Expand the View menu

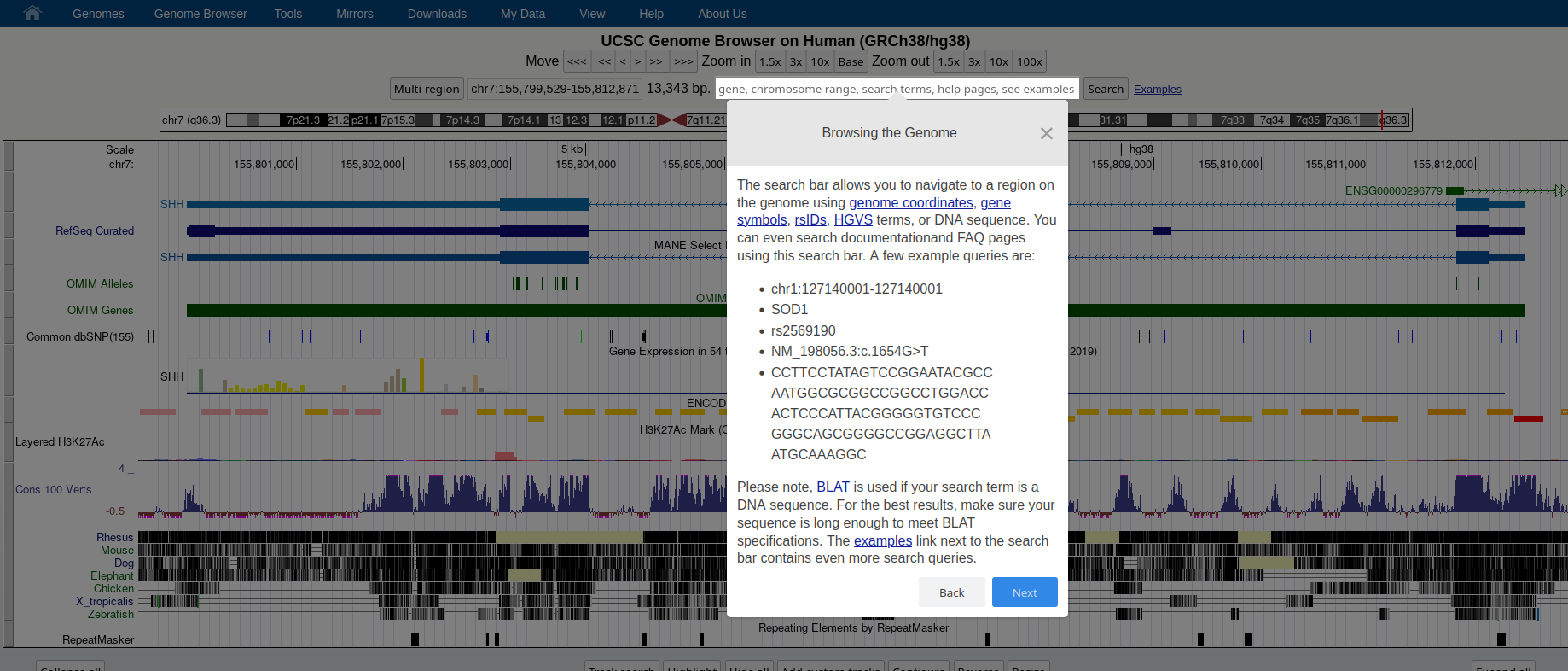(592, 14)
